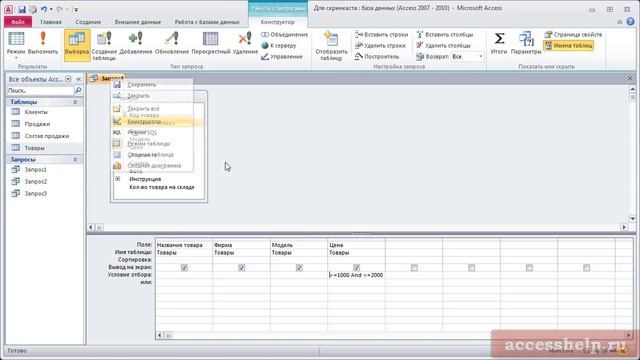The height and width of the screenshot is (360, 640).
Task: Click the Поиск search field
Action: (x=40, y=90)
